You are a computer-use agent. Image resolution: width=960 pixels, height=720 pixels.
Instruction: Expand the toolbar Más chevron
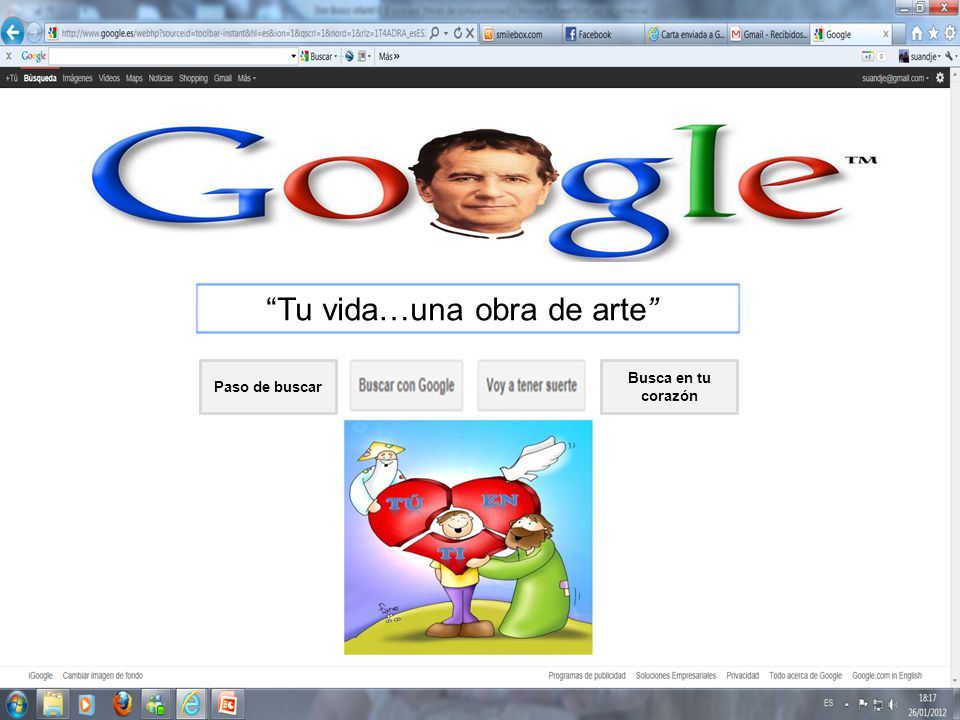(389, 56)
